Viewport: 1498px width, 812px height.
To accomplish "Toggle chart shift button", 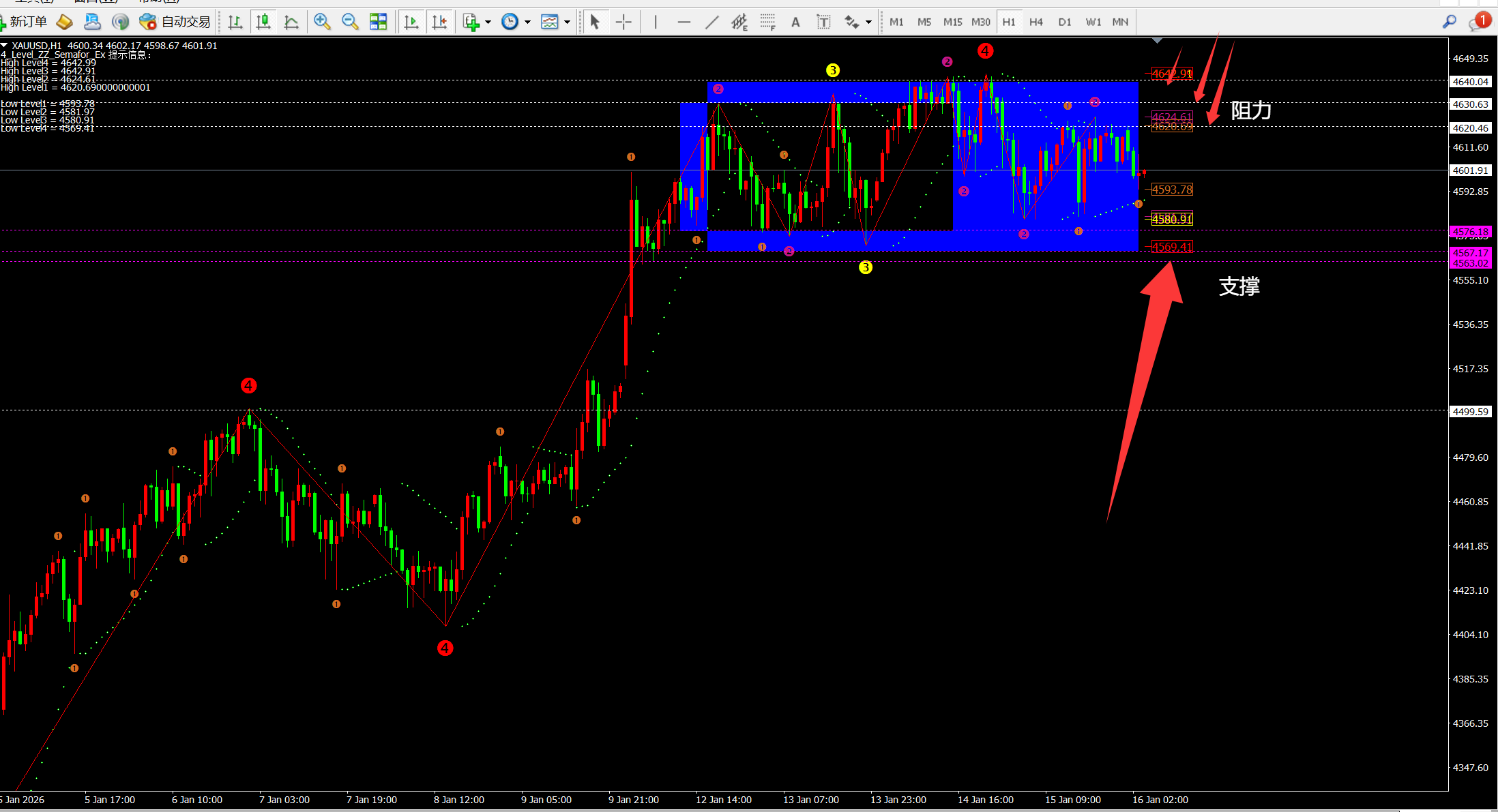I will 440,22.
